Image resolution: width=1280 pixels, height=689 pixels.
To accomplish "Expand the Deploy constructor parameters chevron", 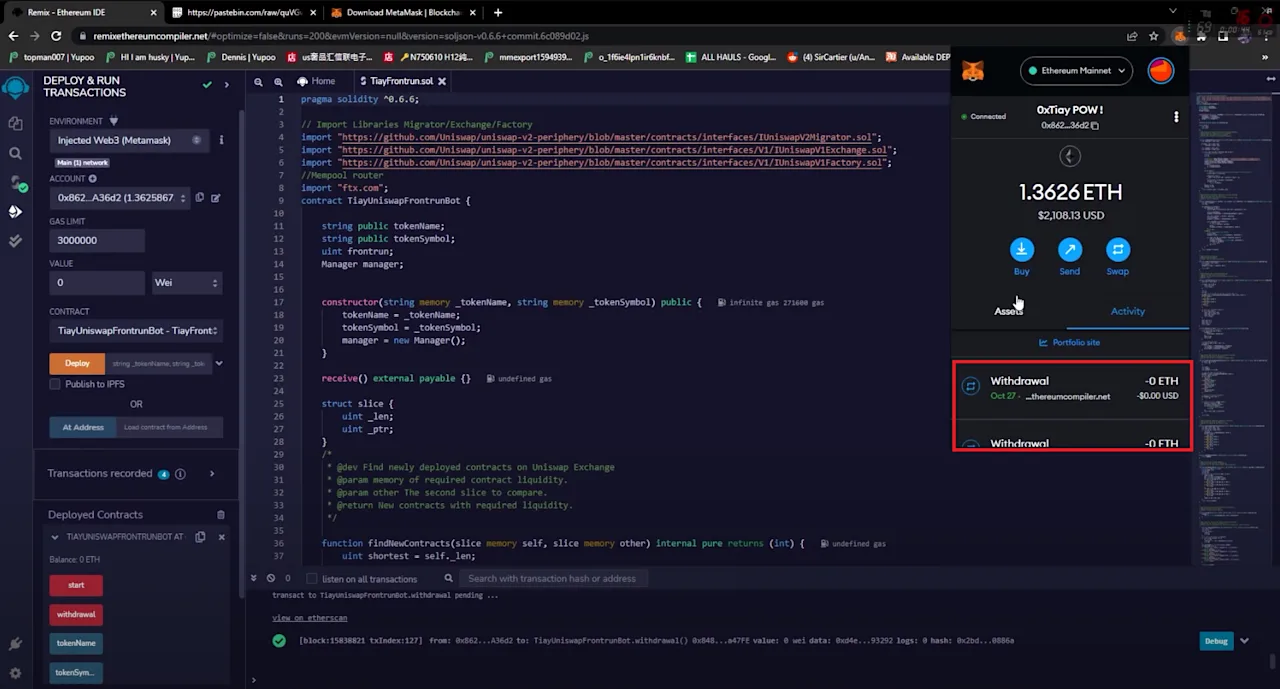I will 219,363.
